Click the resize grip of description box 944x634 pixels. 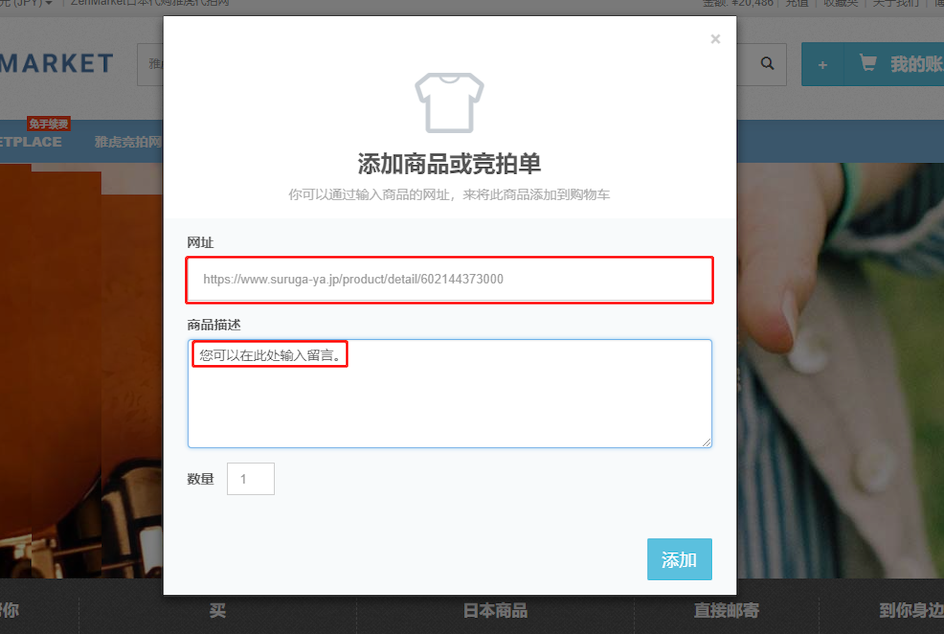[x=707, y=443]
